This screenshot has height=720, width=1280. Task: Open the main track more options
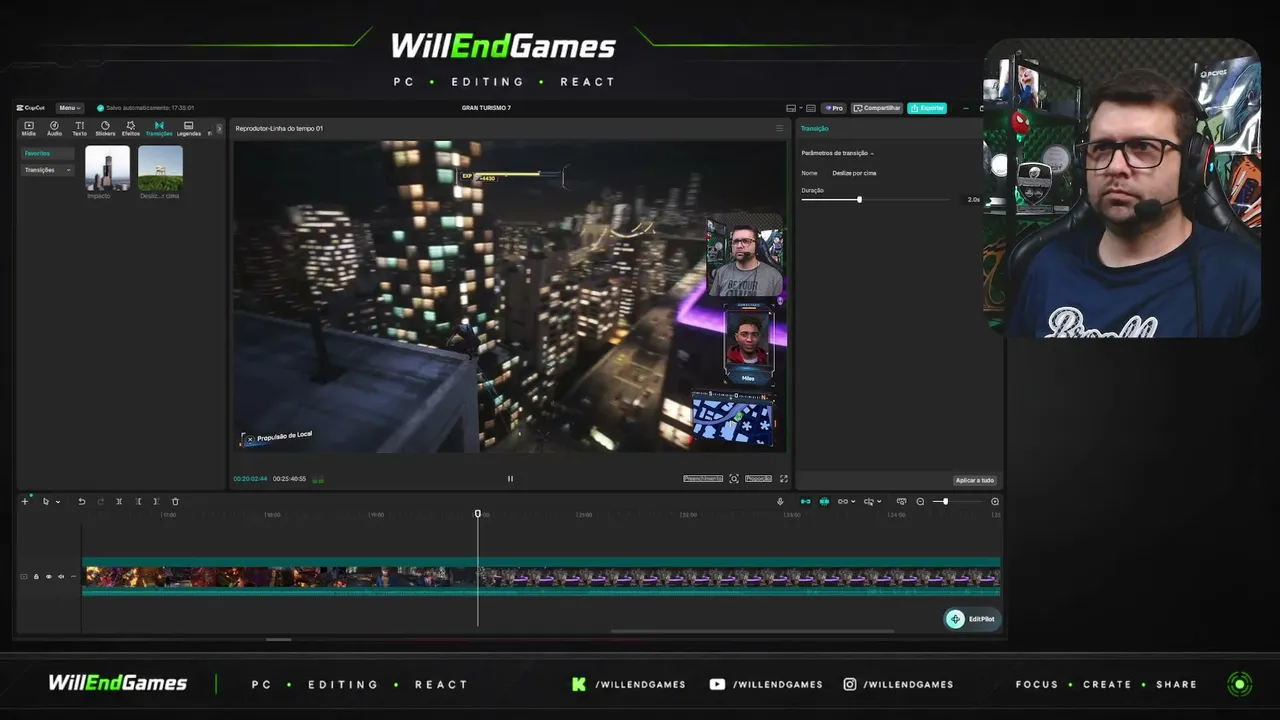coord(72,577)
